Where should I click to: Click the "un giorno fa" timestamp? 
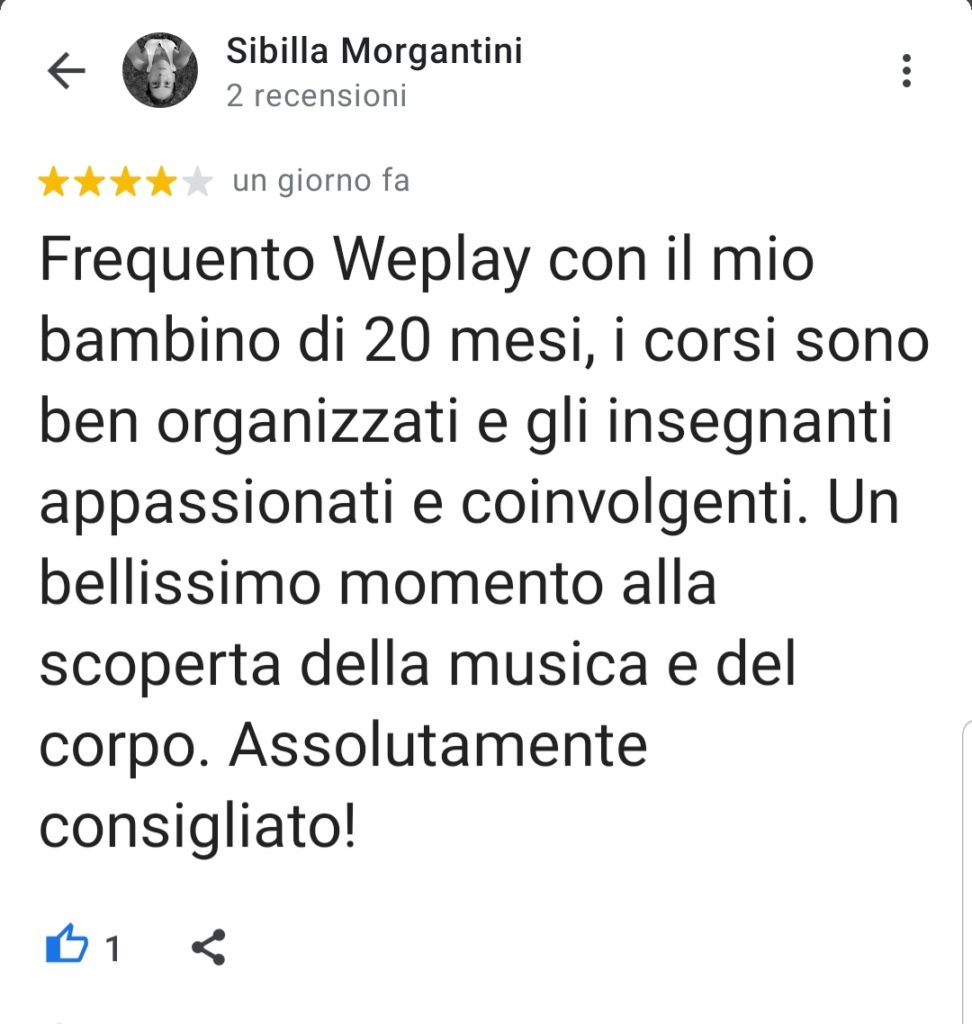pos(321,181)
